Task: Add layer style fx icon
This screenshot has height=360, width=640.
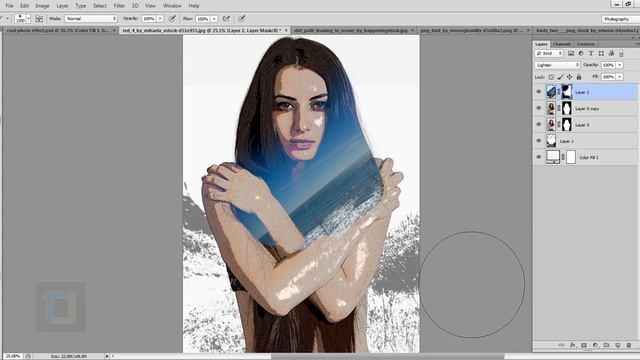Action: (573, 345)
